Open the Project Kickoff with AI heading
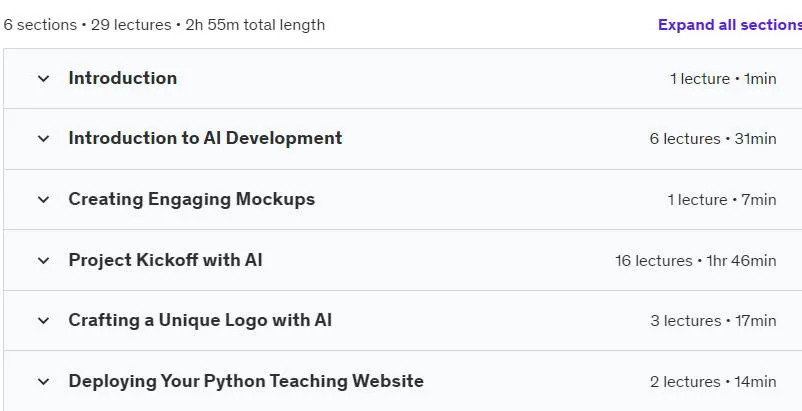Image resolution: width=802 pixels, height=411 pixels. [165, 260]
